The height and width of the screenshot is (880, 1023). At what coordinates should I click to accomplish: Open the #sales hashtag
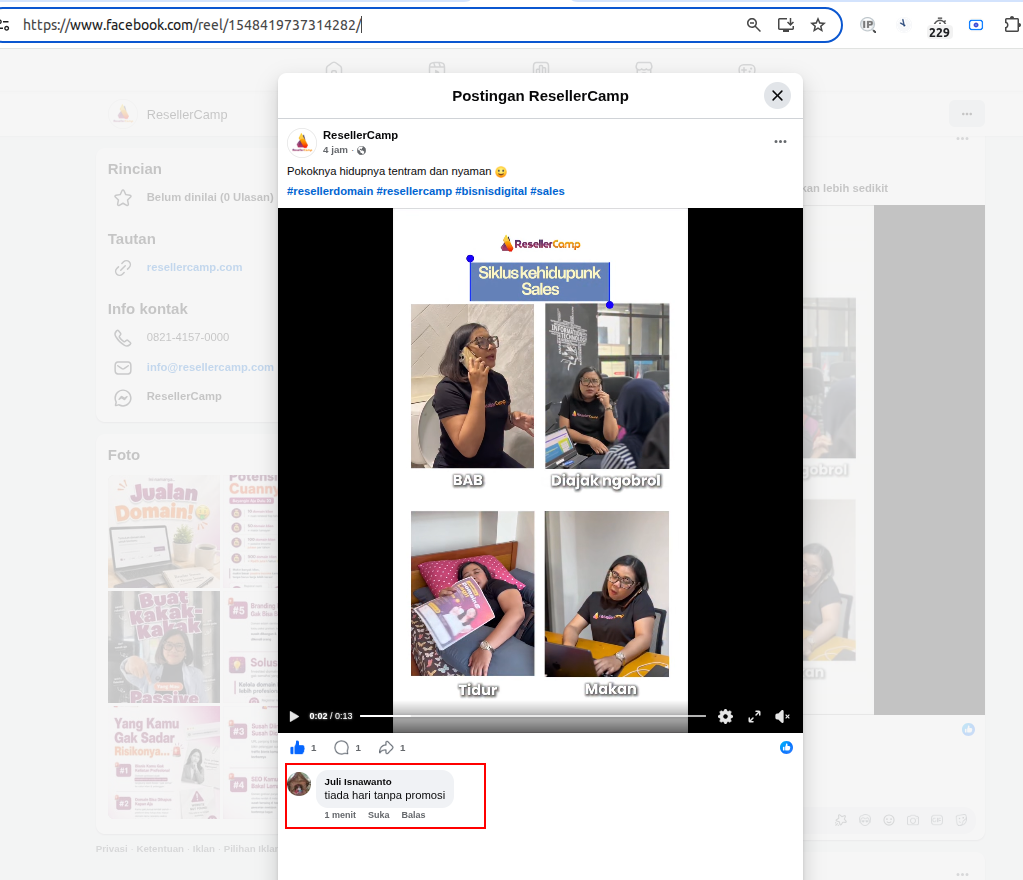click(547, 191)
